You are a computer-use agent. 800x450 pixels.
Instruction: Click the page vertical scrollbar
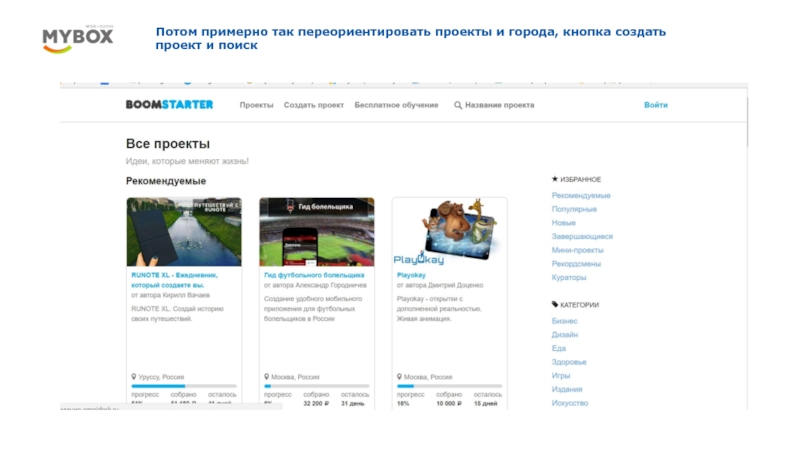click(x=747, y=122)
